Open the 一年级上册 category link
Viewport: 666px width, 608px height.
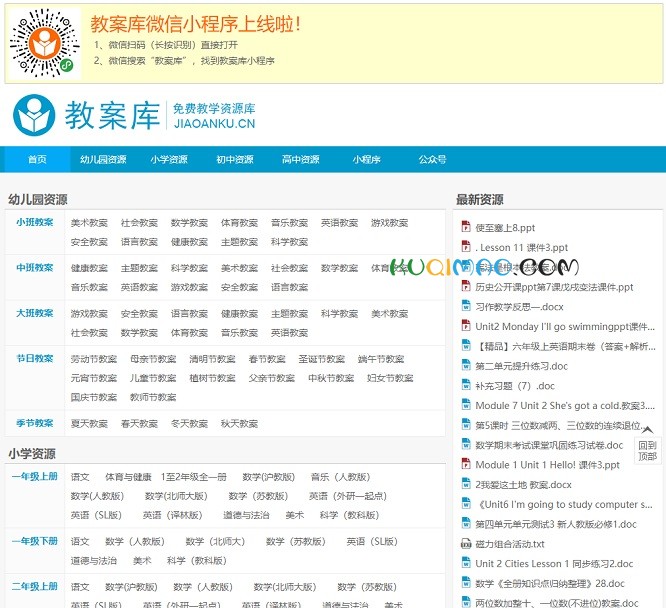tap(34, 476)
